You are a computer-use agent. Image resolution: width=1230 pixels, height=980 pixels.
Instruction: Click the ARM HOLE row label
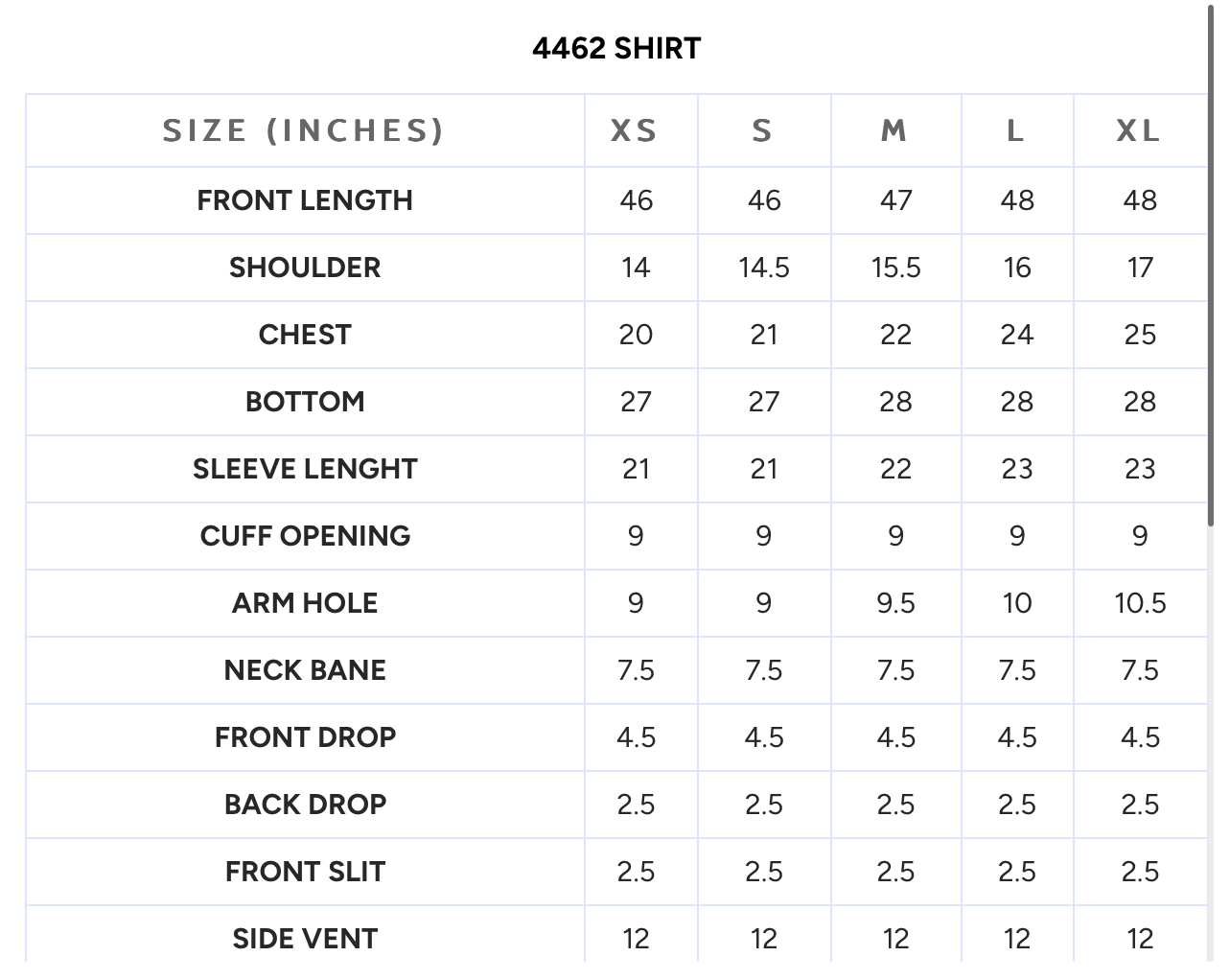click(x=305, y=603)
